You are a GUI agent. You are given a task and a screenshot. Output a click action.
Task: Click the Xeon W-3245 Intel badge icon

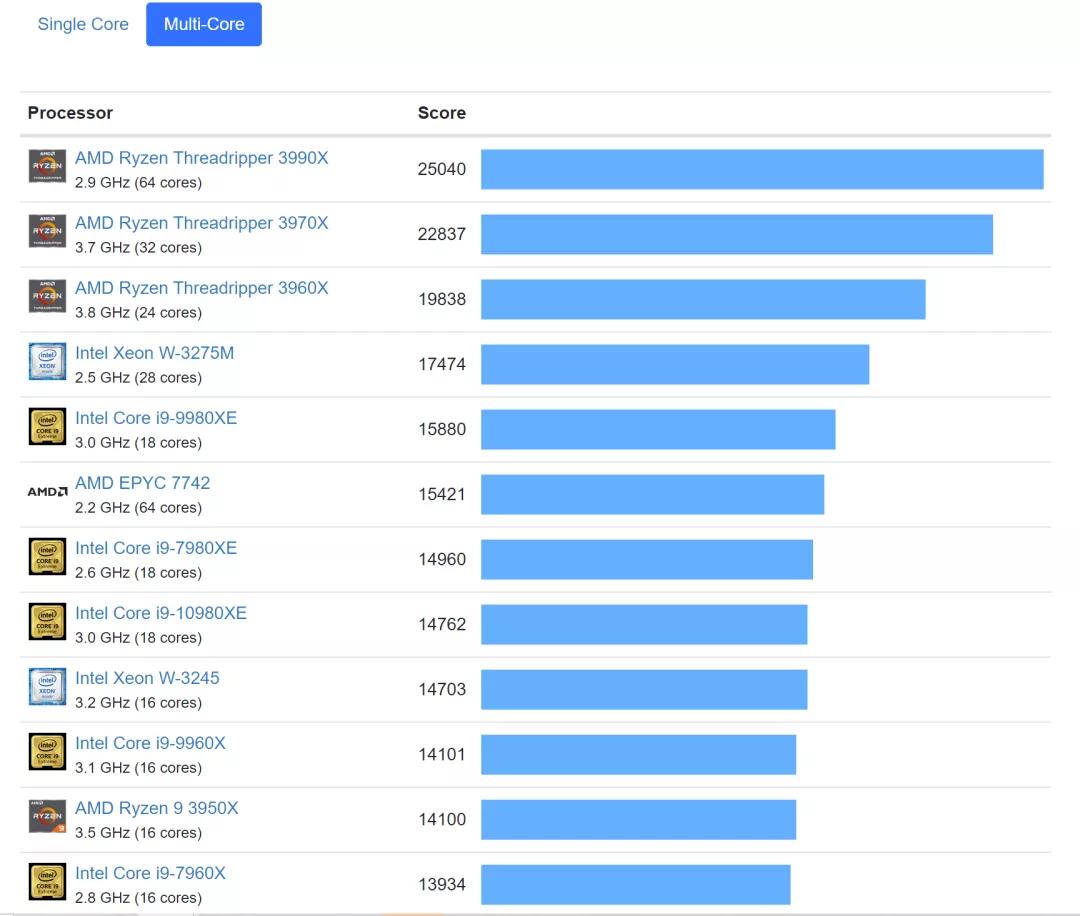47,687
